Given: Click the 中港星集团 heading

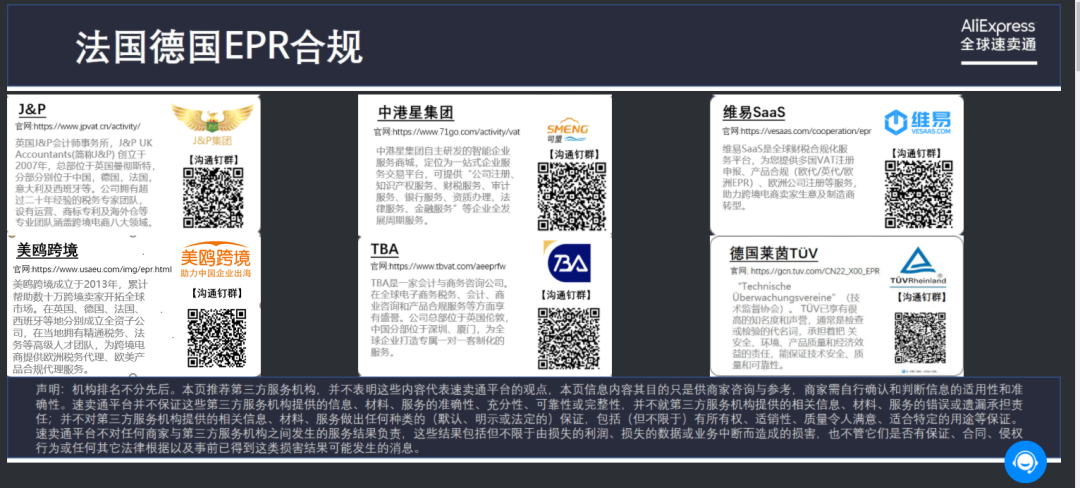Looking at the screenshot, I should click(x=415, y=113).
